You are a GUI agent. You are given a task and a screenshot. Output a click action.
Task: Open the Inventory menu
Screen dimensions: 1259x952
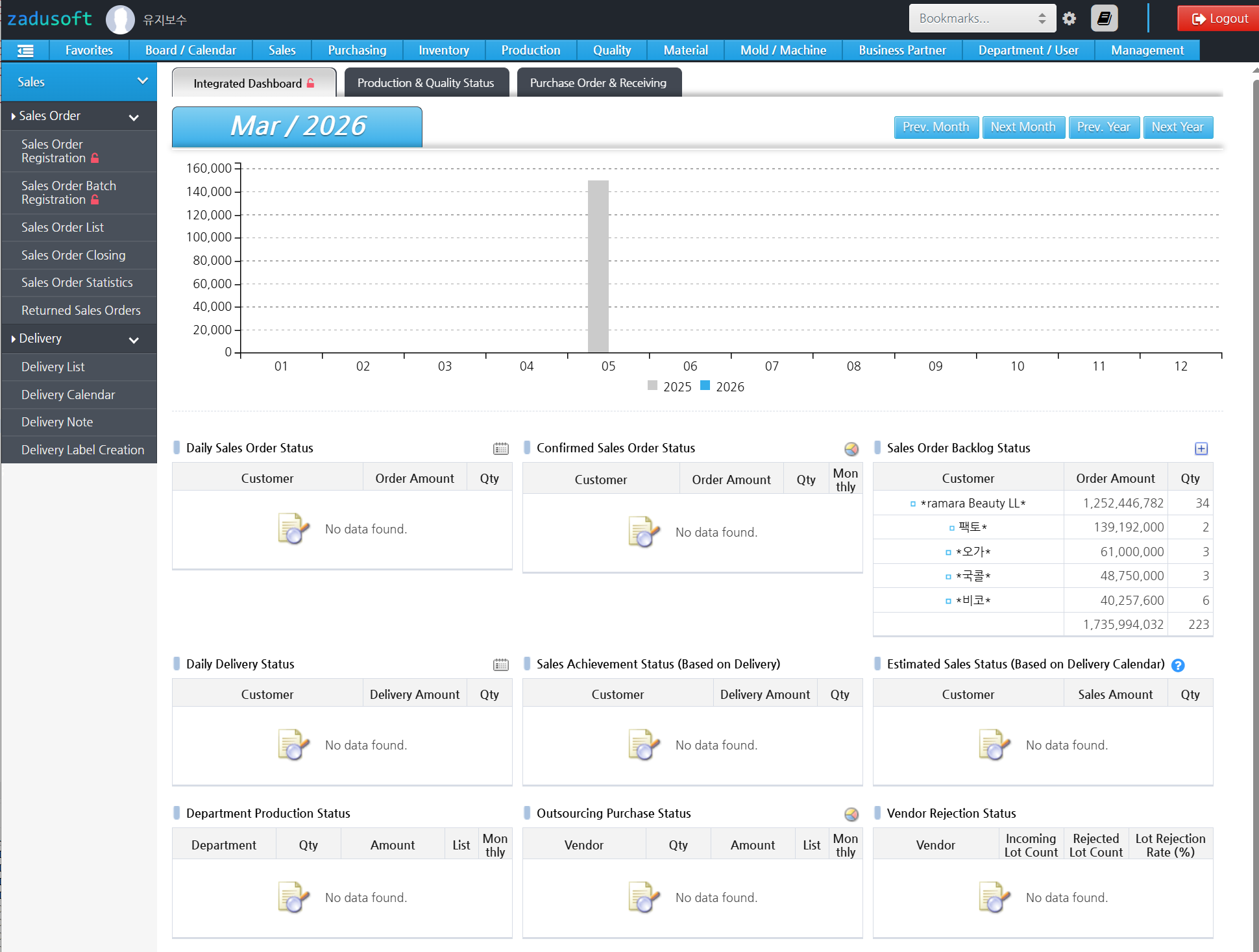tap(443, 51)
